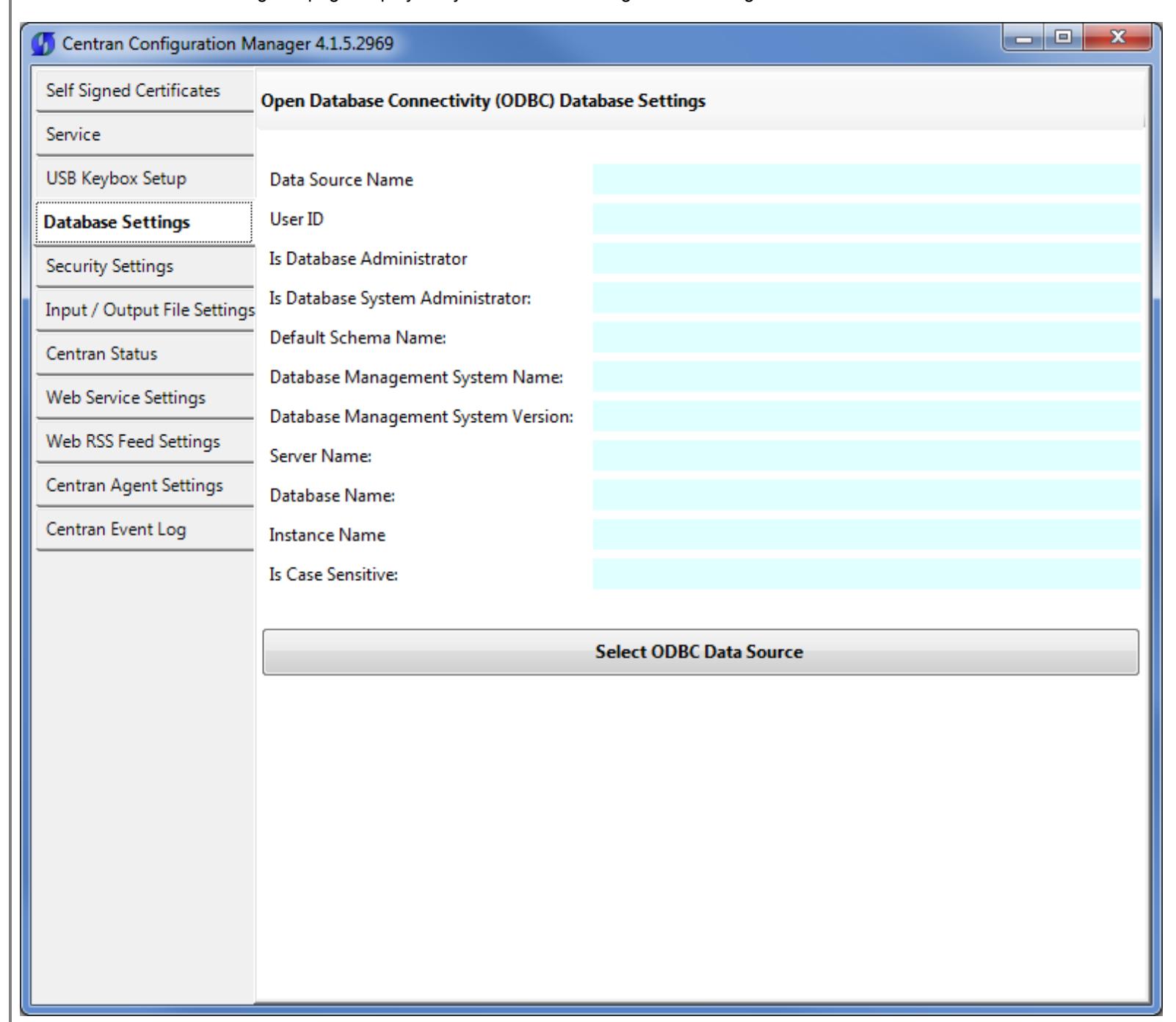Switch to the Service tab
The image size is (1176, 1022).
point(145,135)
